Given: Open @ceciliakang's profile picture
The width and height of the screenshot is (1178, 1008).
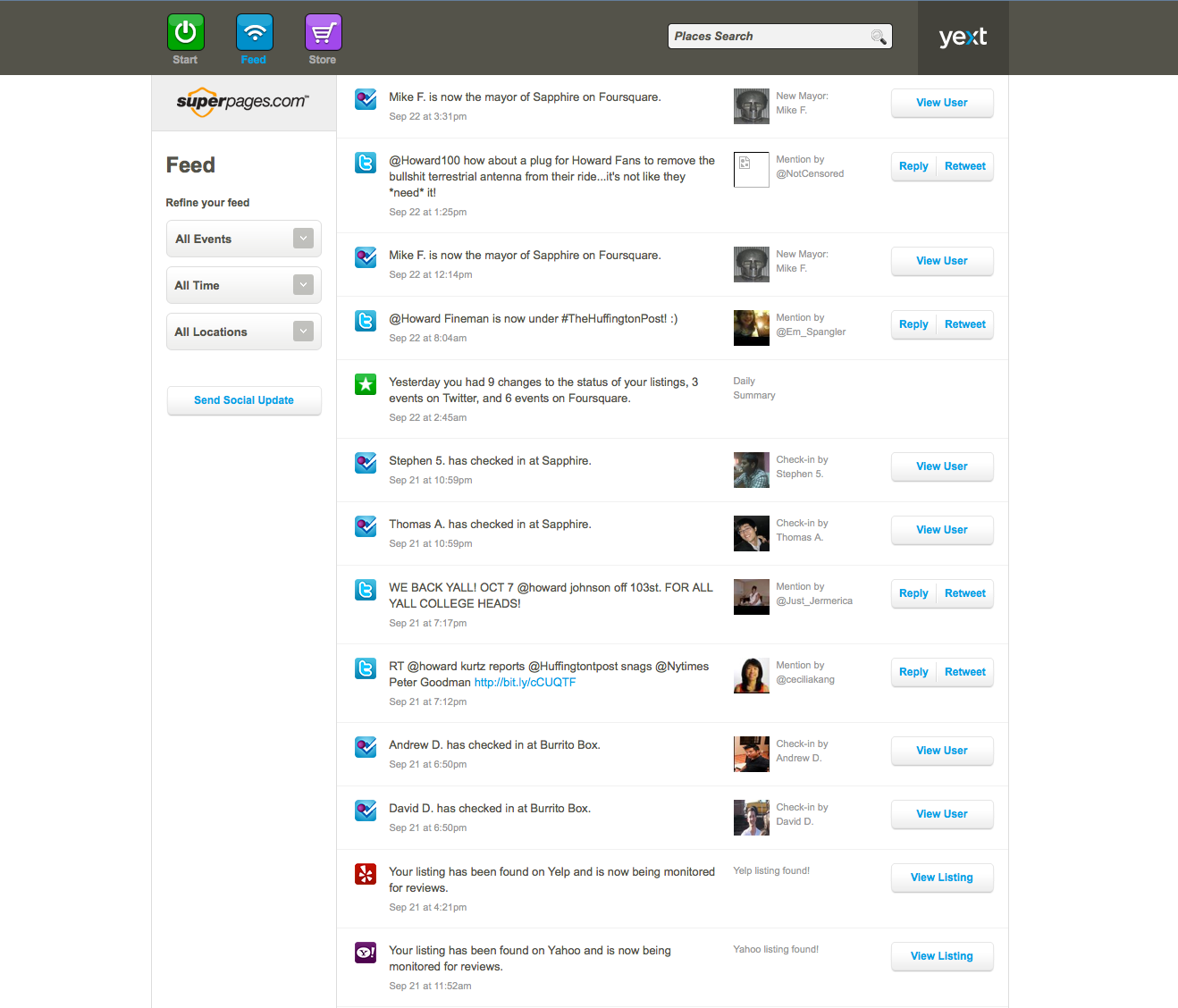Looking at the screenshot, I should 752,676.
